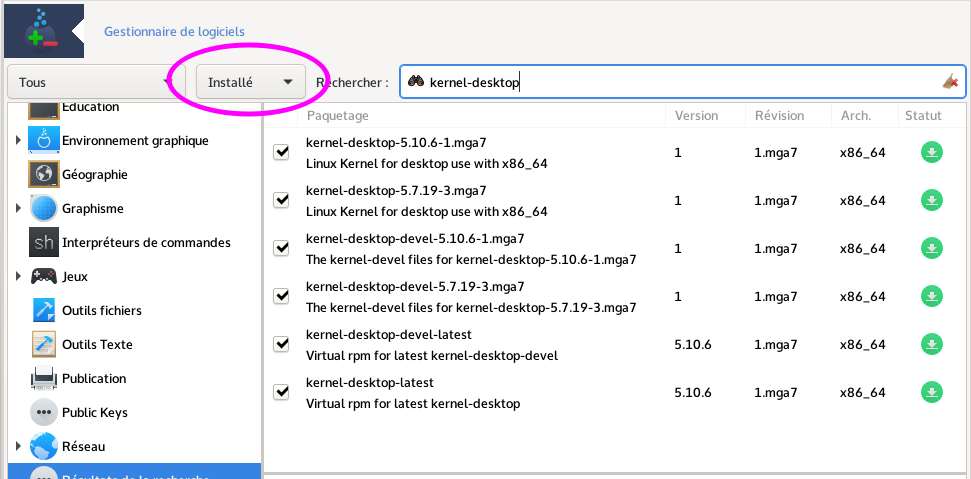Select the kernel-desktop-latest package name
Screen dimensions: 971x479
370,382
